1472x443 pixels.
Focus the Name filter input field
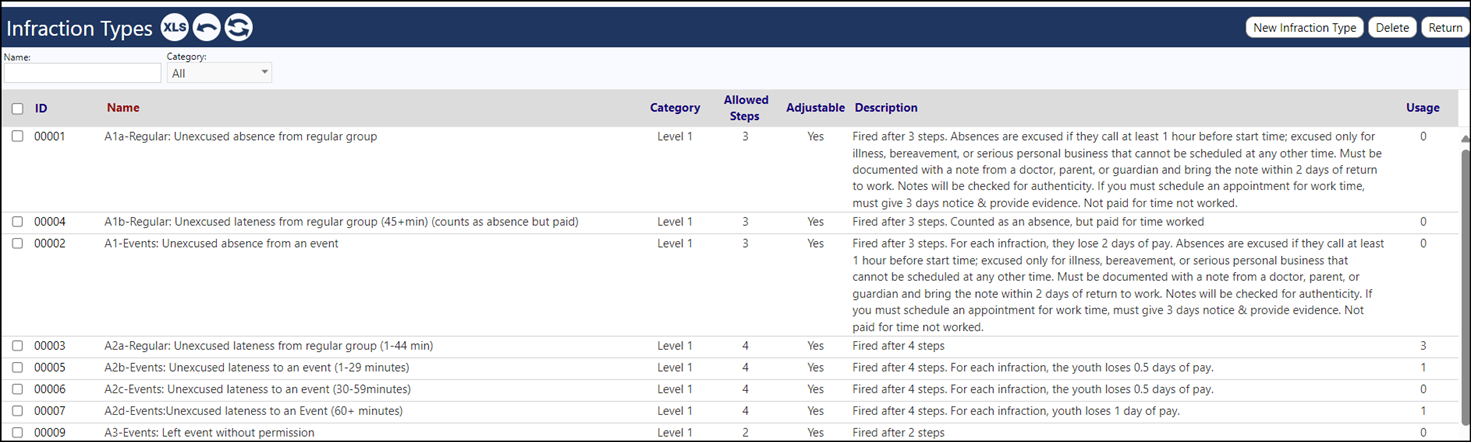click(82, 73)
